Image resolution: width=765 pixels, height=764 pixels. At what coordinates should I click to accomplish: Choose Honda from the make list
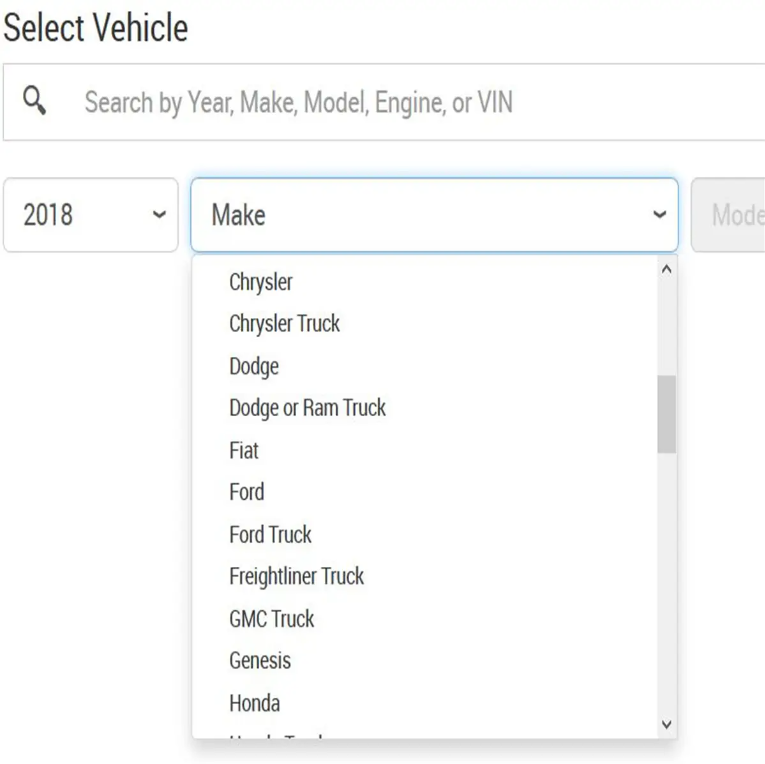pos(254,702)
